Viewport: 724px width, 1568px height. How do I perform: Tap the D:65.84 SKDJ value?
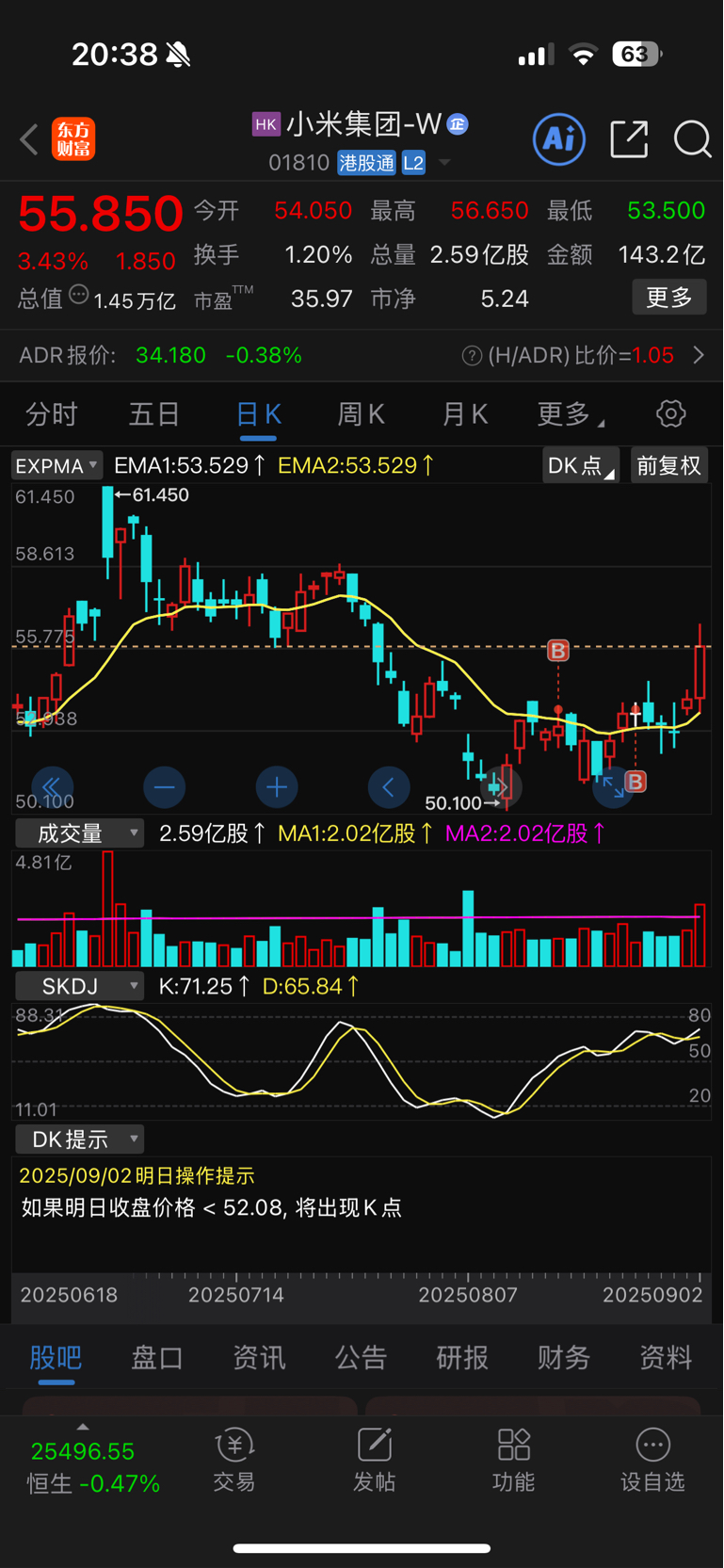point(311,986)
